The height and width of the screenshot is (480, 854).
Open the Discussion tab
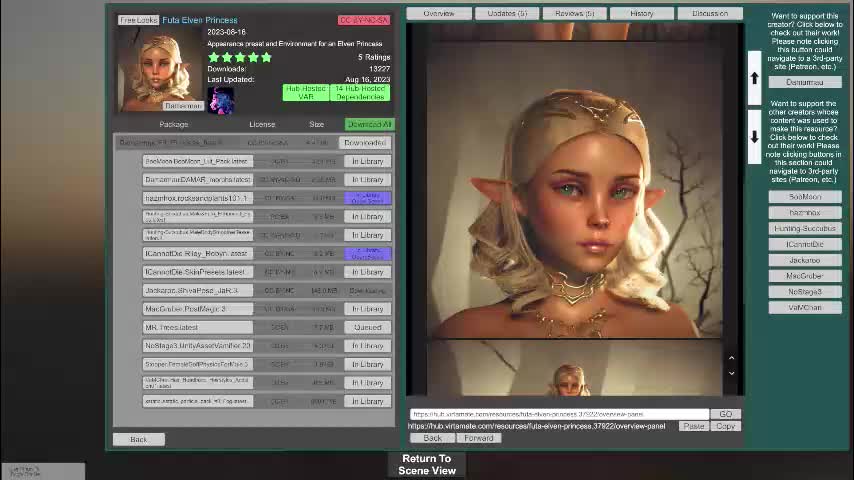(x=710, y=13)
